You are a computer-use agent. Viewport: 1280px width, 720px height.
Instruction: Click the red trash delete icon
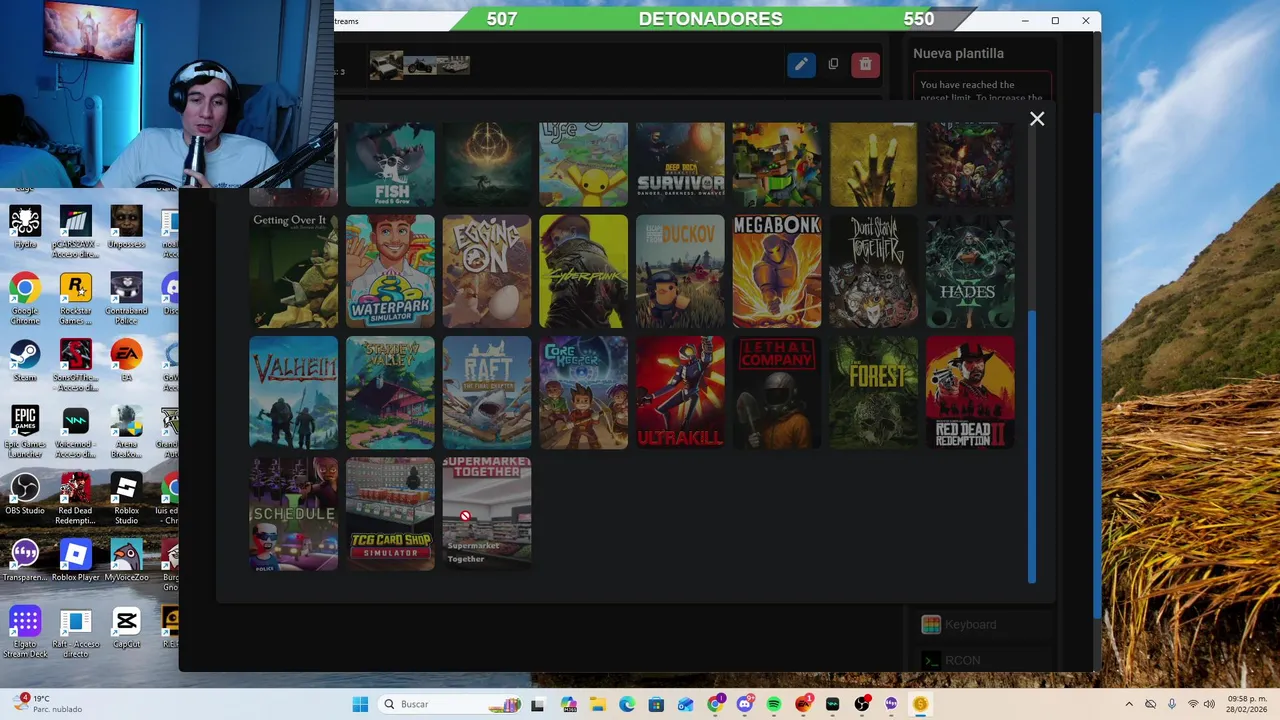click(x=865, y=65)
